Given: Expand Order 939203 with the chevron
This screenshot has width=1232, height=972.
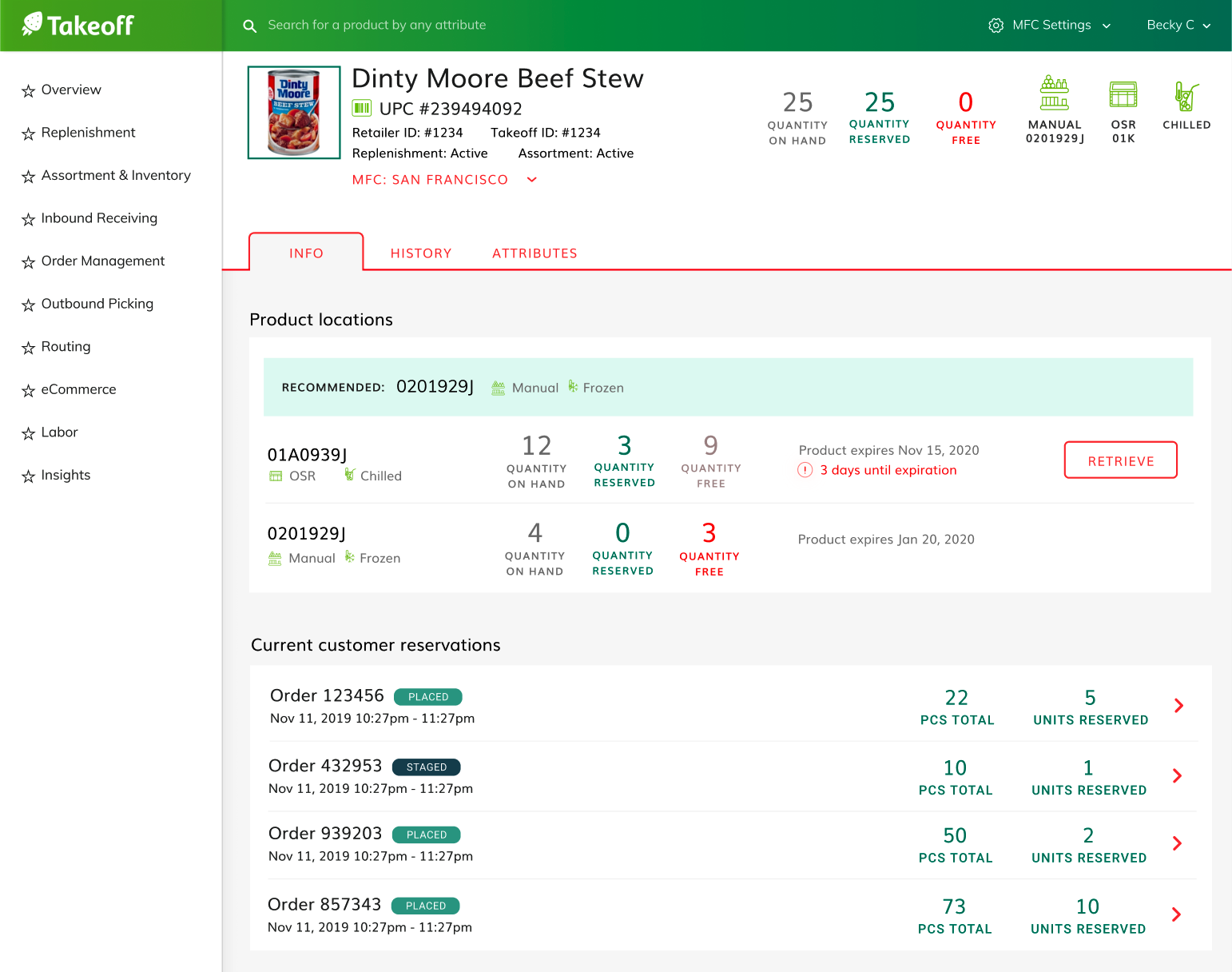Looking at the screenshot, I should pos(1177,843).
